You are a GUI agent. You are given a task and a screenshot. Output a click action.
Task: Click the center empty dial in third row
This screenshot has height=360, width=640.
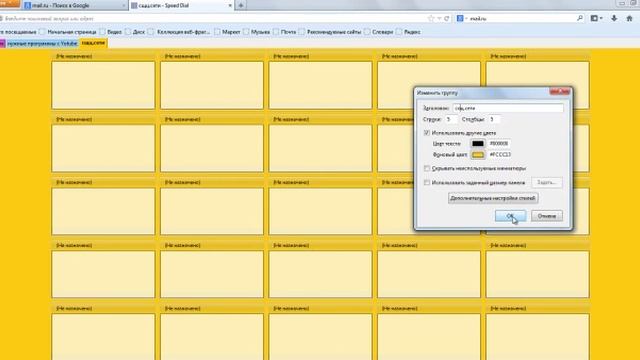(x=320, y=211)
